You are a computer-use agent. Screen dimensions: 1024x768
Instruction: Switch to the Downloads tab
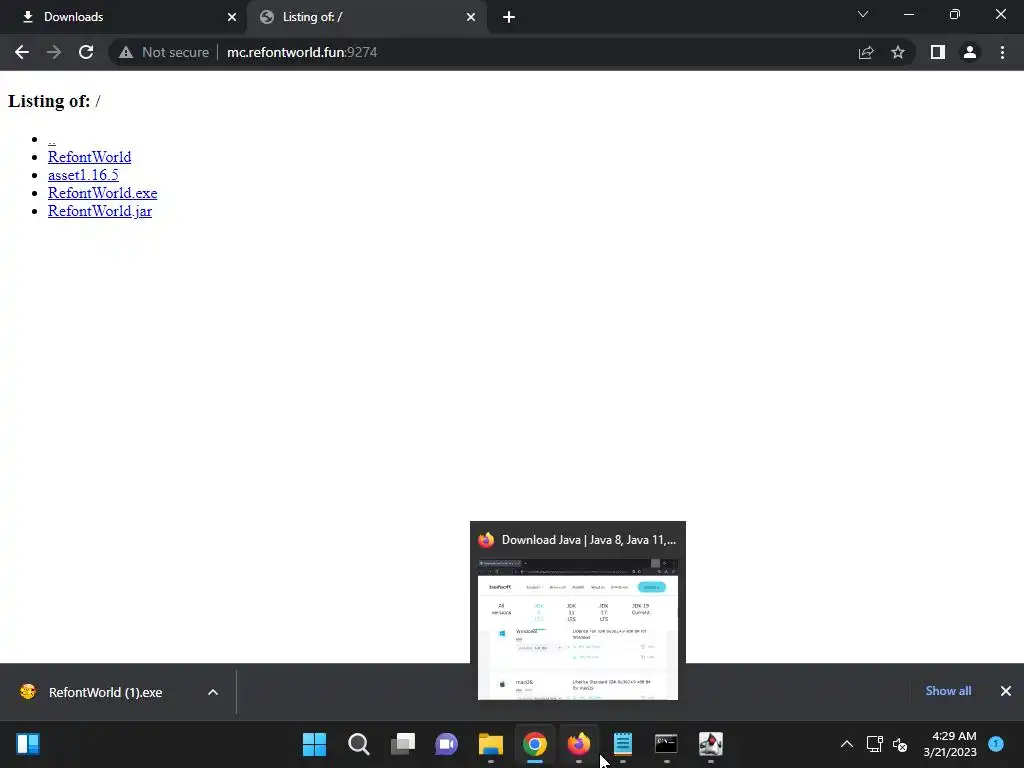123,17
